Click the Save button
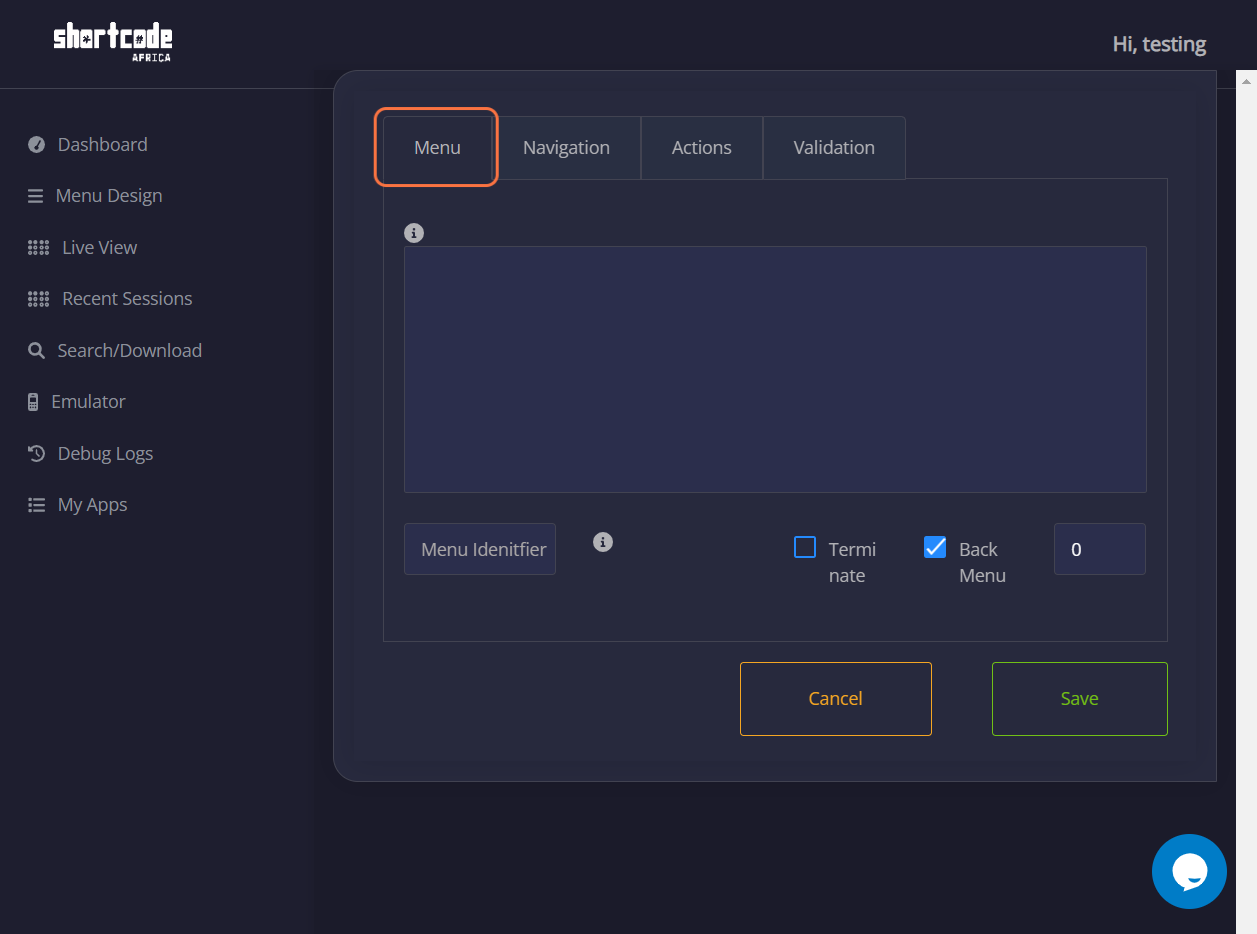This screenshot has width=1257, height=934. tap(1080, 699)
